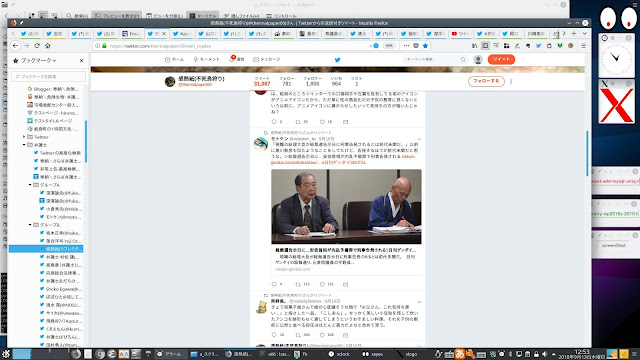Open the Blogger bookmark in sidebar
Viewport: 640px width, 360px height.
point(53,89)
